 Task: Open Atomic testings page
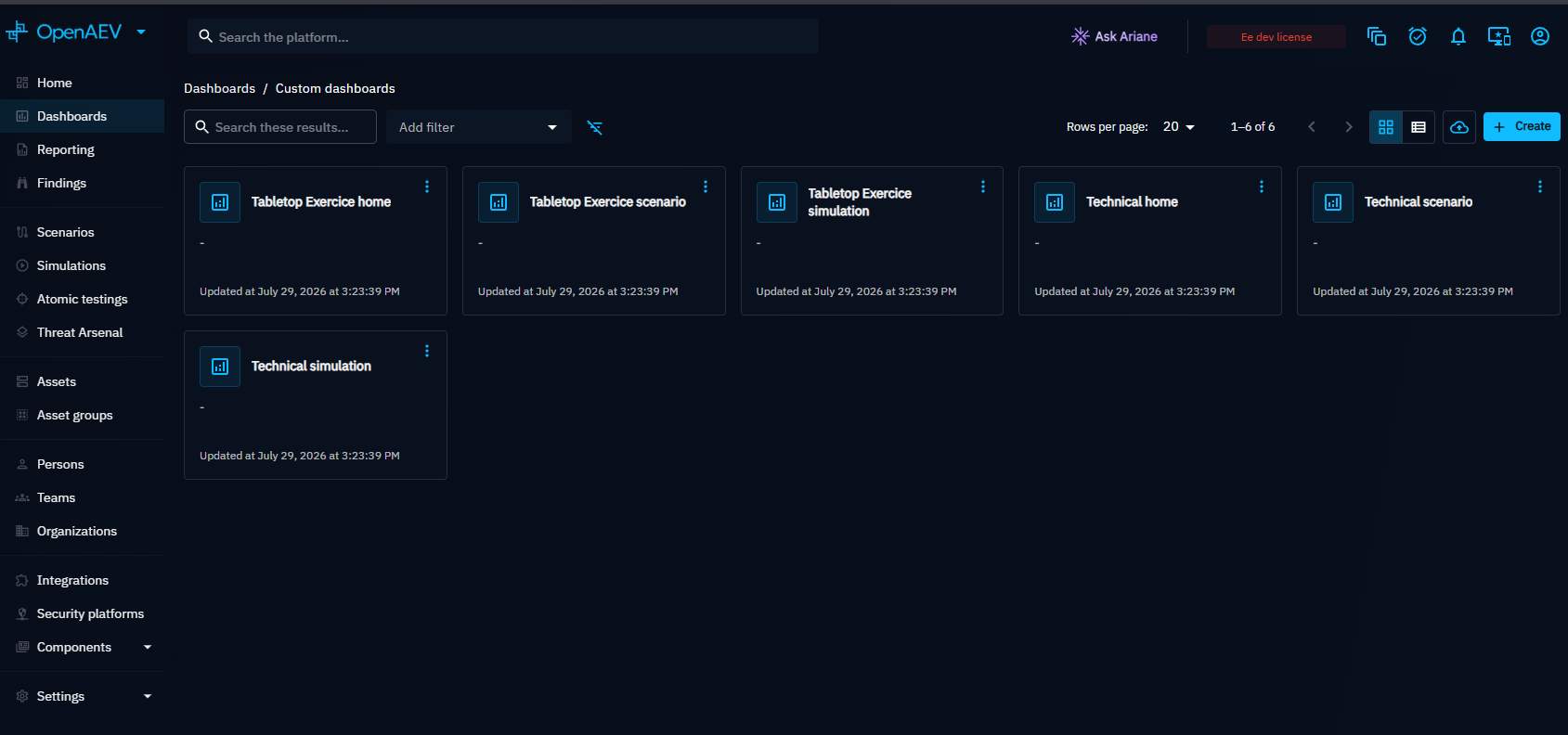tap(82, 299)
